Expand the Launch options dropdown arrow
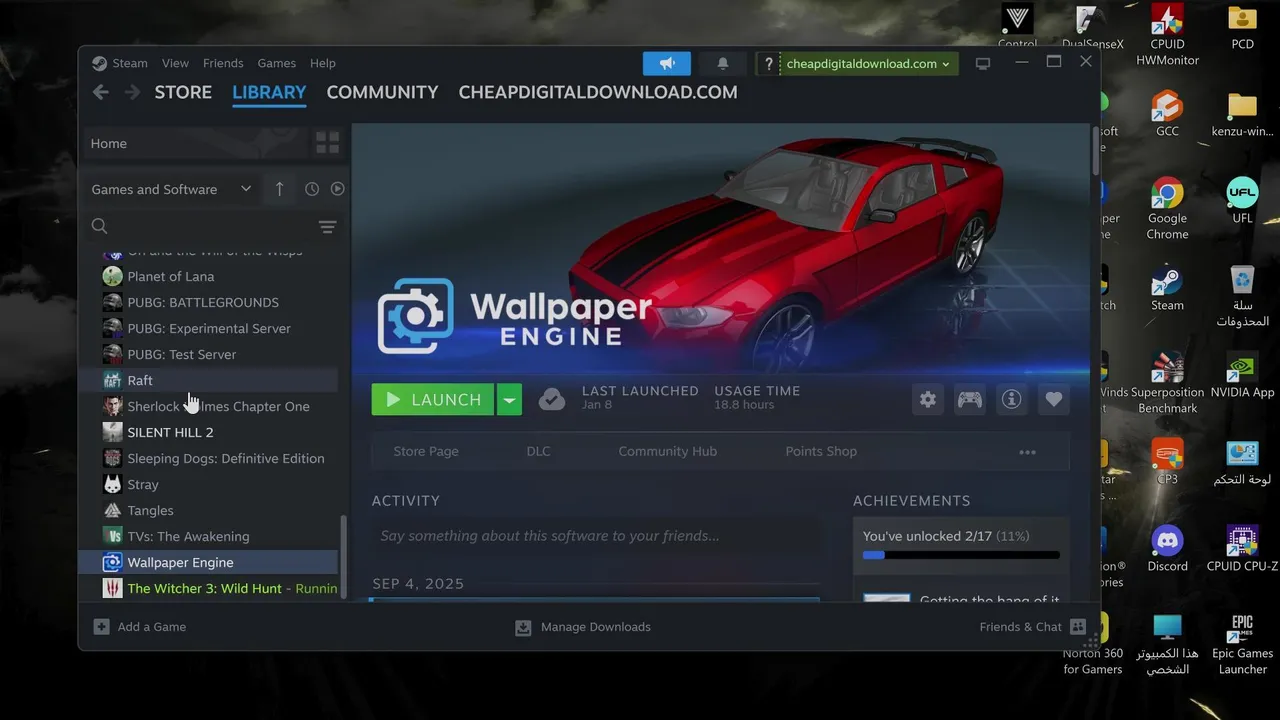This screenshot has width=1280, height=720. [509, 400]
